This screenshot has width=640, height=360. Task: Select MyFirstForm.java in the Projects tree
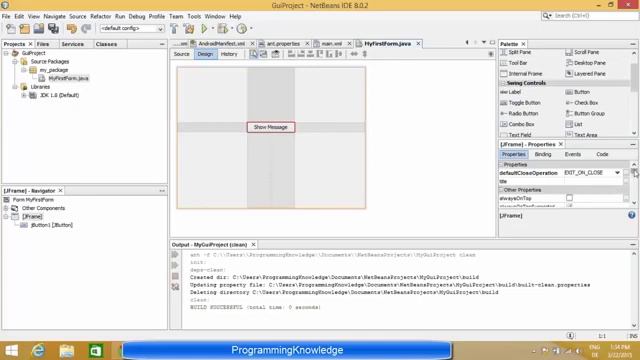pyautogui.click(x=68, y=78)
